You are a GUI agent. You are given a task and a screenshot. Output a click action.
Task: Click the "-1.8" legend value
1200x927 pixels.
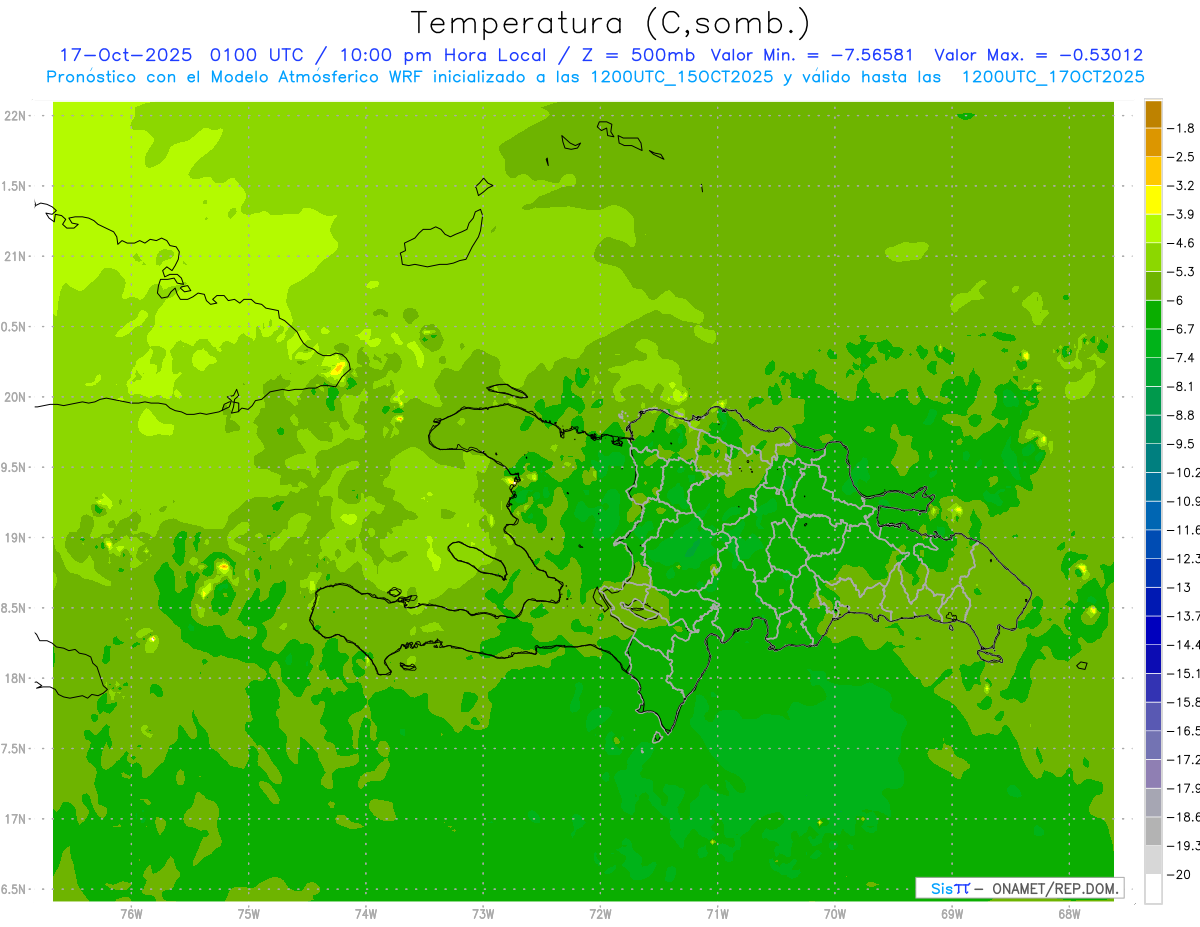1183,128
